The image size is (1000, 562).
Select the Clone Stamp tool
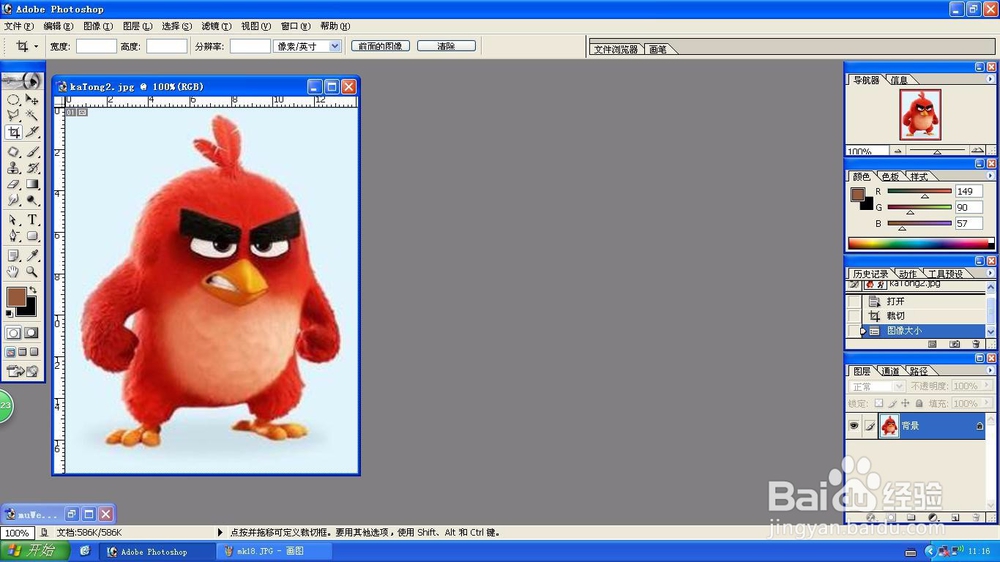coord(13,168)
